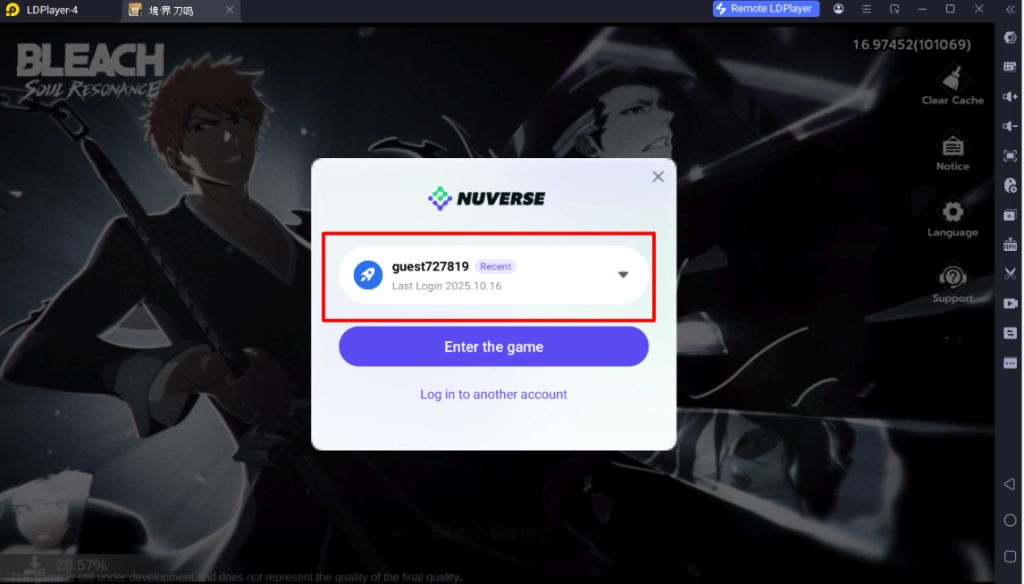Click the fullscreen icon in sidebar
Image resolution: width=1024 pixels, height=584 pixels.
click(1010, 155)
